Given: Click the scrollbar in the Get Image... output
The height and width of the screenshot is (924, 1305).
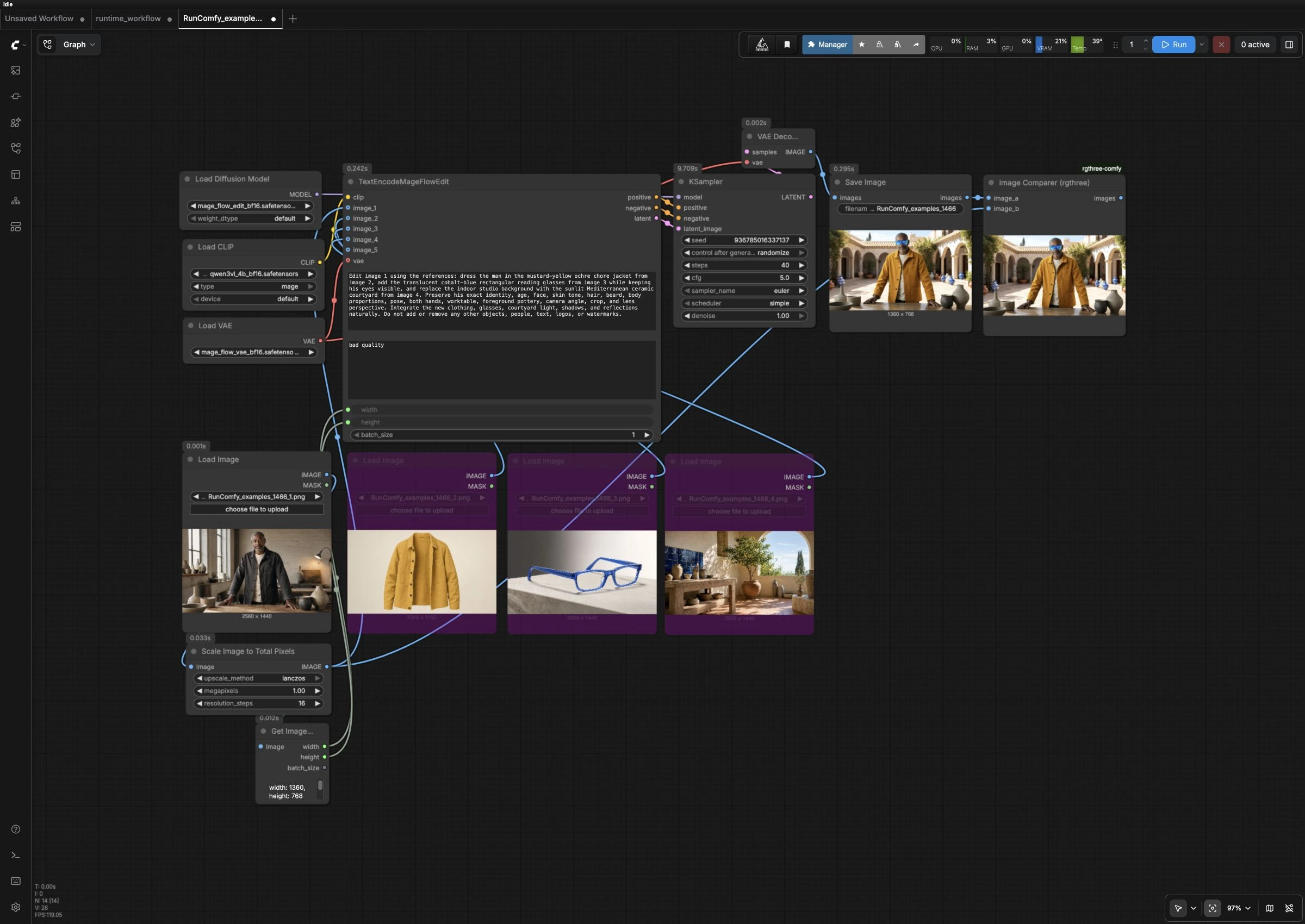Looking at the screenshot, I should (x=320, y=786).
